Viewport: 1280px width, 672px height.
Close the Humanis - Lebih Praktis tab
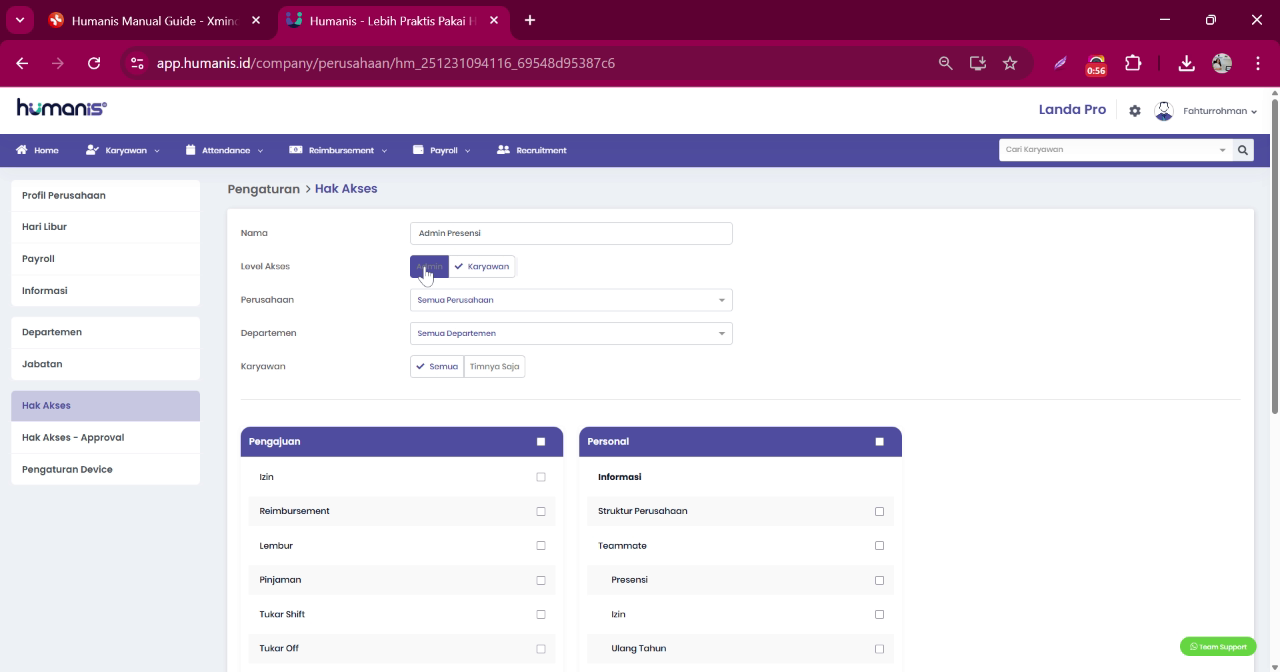point(494,20)
